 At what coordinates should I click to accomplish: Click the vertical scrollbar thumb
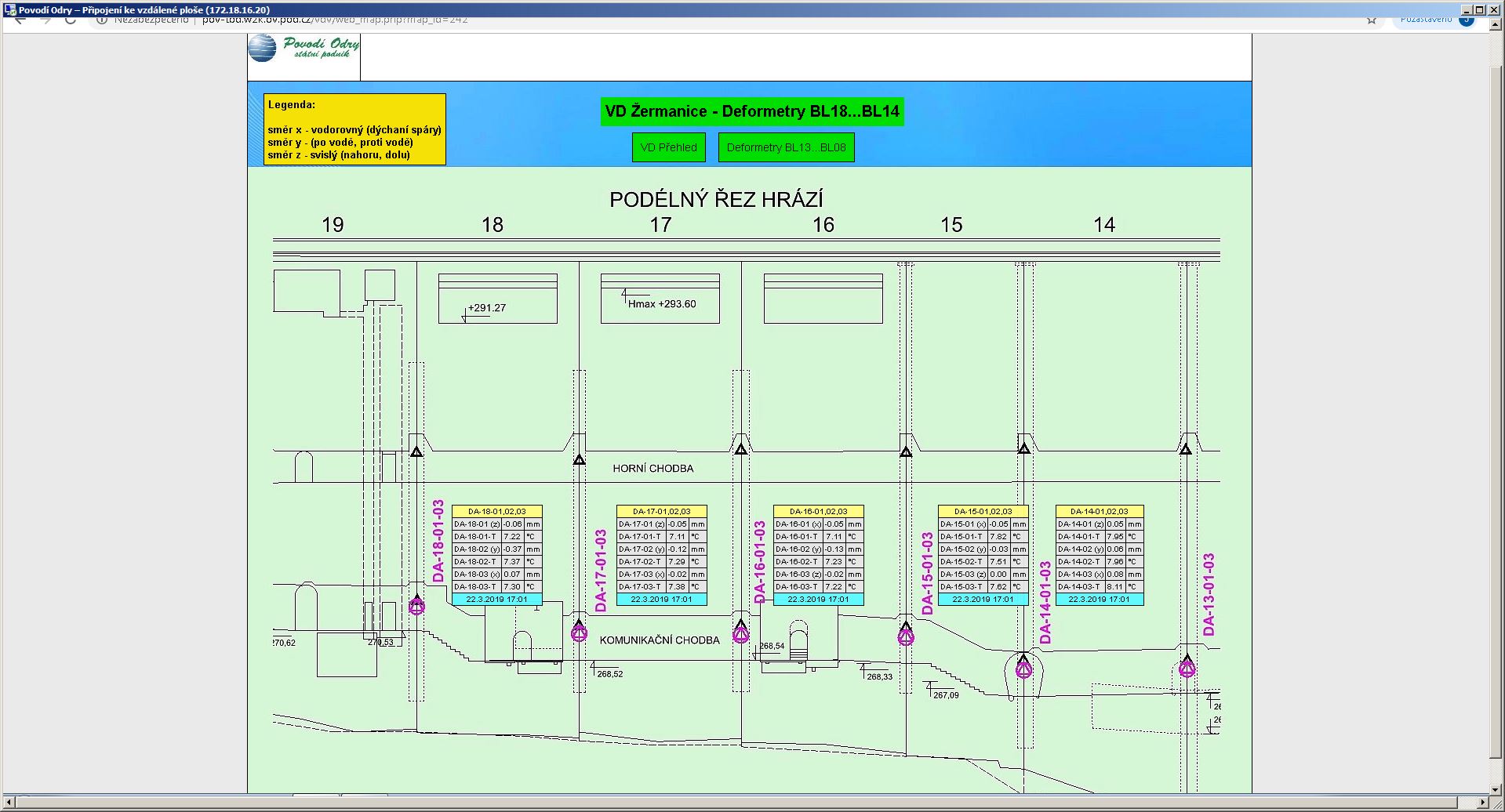(x=1496, y=411)
